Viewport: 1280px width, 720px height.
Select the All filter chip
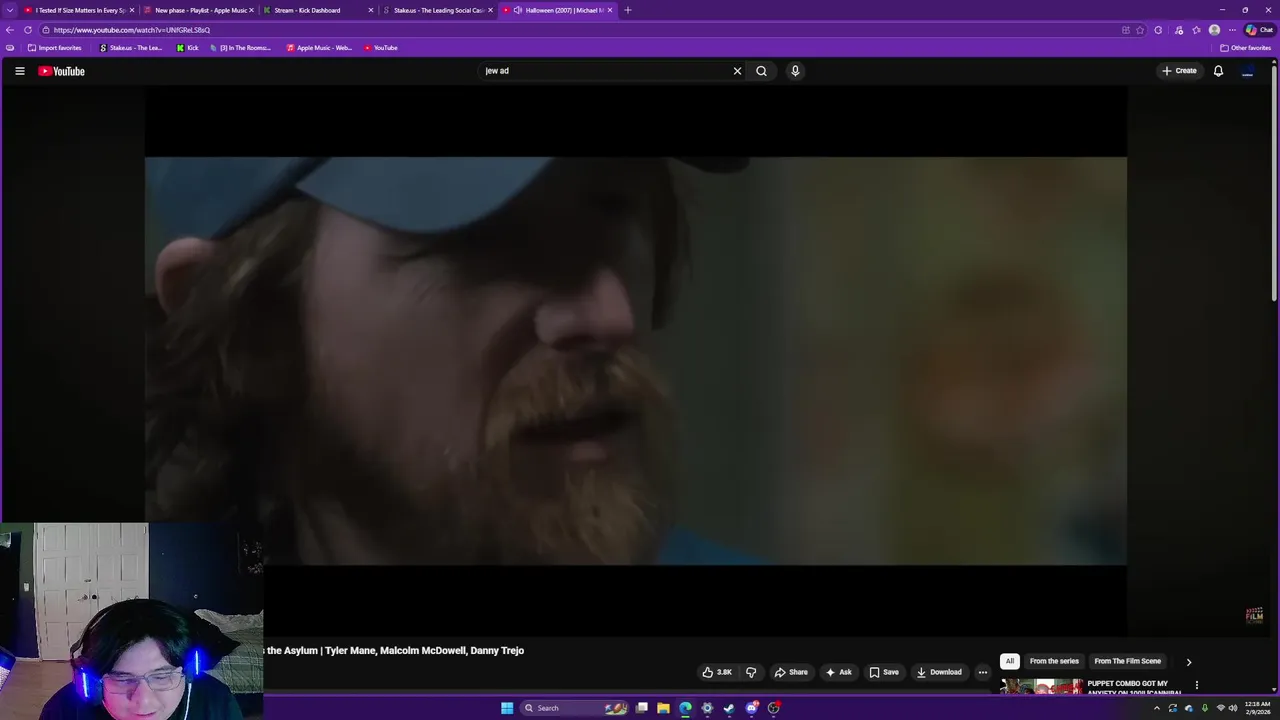[x=1009, y=661]
